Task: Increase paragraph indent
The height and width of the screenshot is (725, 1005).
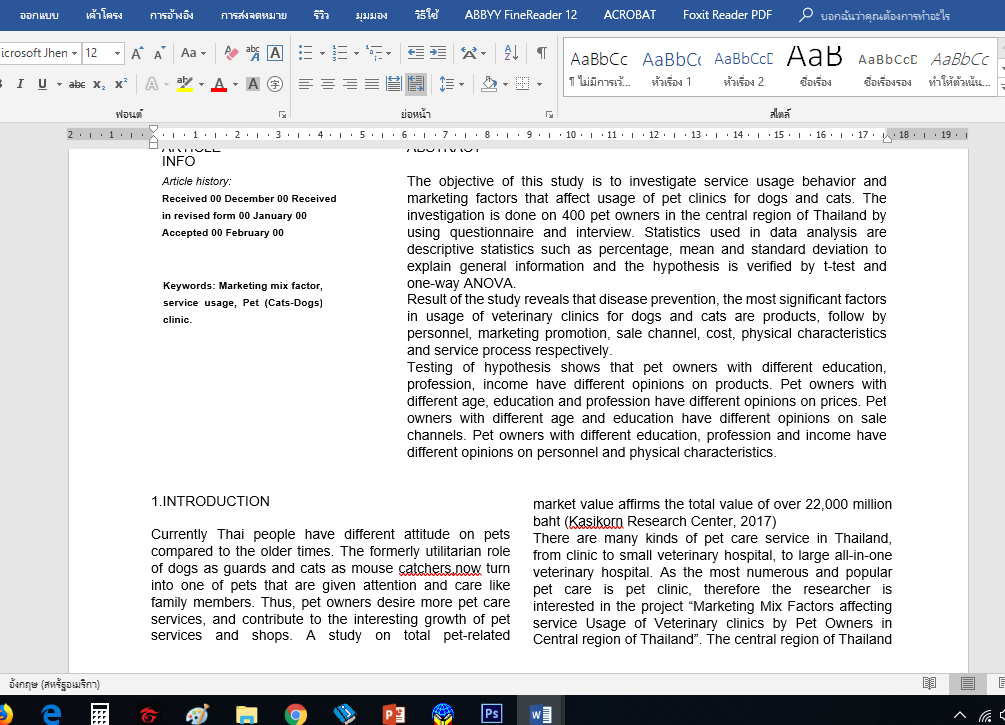Action: click(x=438, y=53)
